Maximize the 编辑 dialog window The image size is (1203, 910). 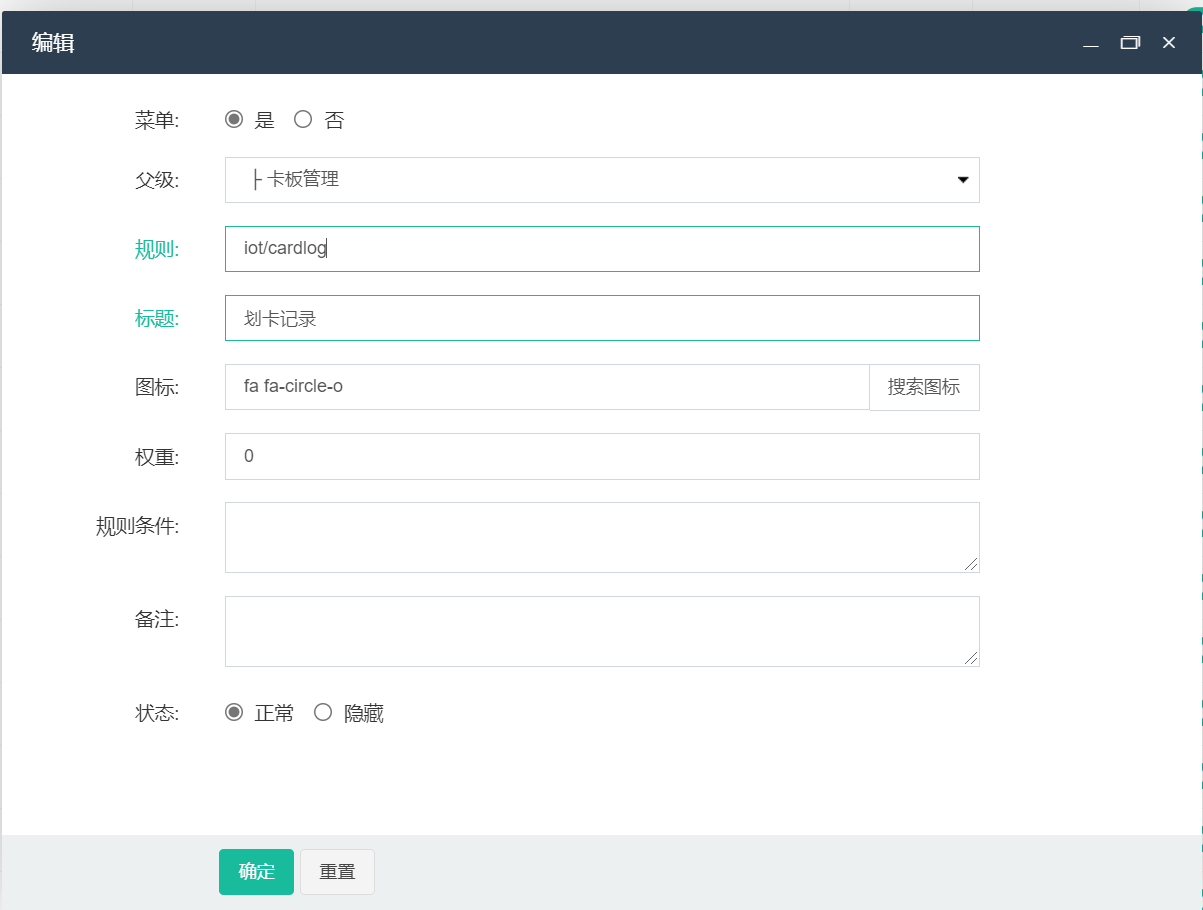tap(1130, 43)
